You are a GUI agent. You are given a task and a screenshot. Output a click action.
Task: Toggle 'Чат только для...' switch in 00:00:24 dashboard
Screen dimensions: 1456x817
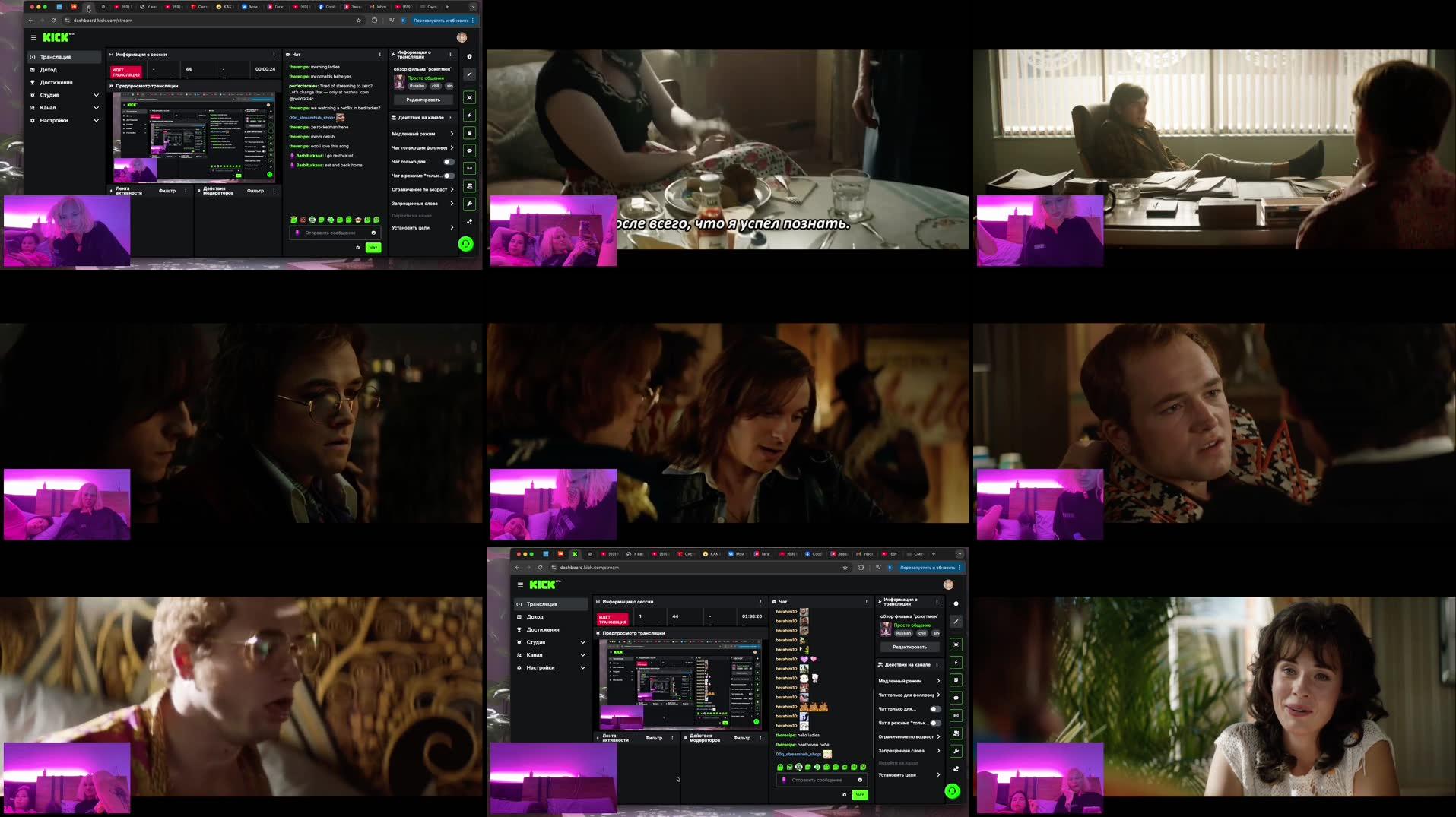tap(449, 162)
